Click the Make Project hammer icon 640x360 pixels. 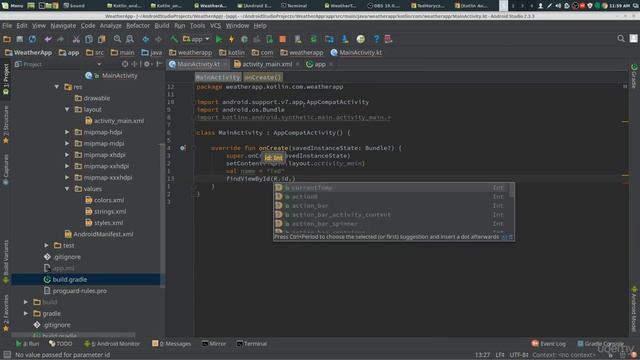coord(174,39)
